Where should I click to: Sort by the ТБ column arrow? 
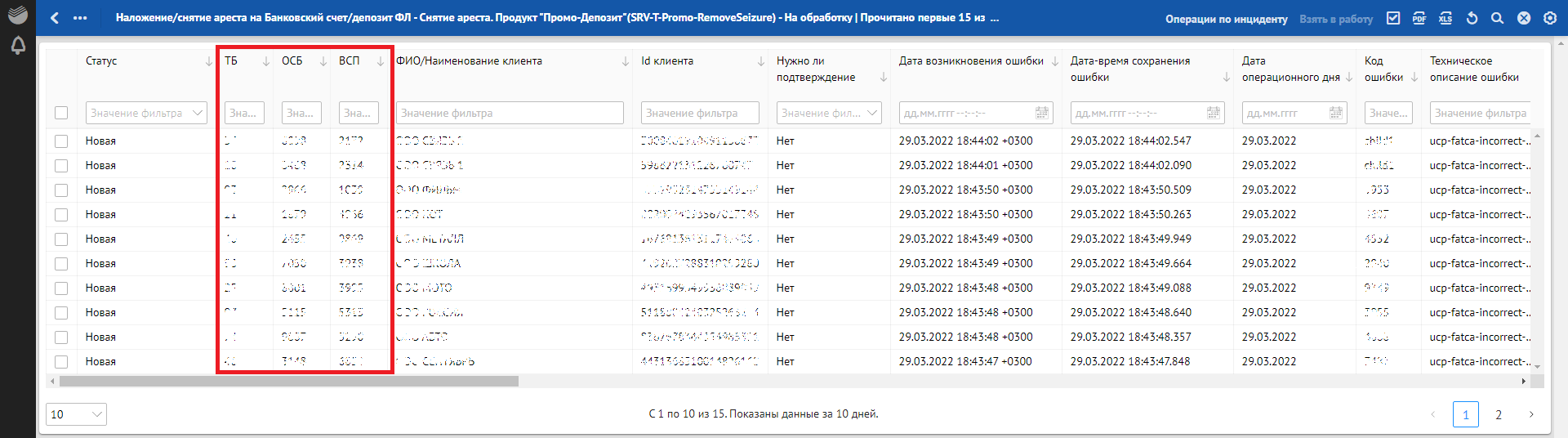[x=265, y=61]
